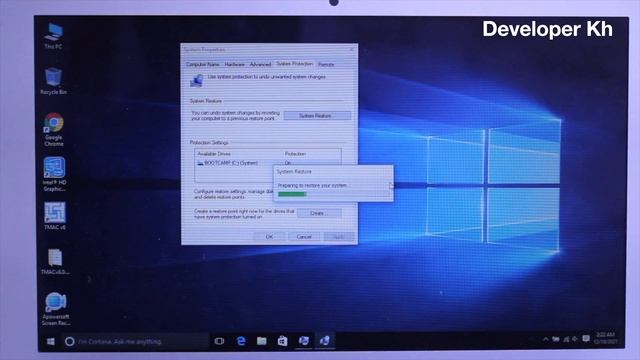Launch TMAC v6 desktop shortcut
Screen dimensions: 640x360
55,216
